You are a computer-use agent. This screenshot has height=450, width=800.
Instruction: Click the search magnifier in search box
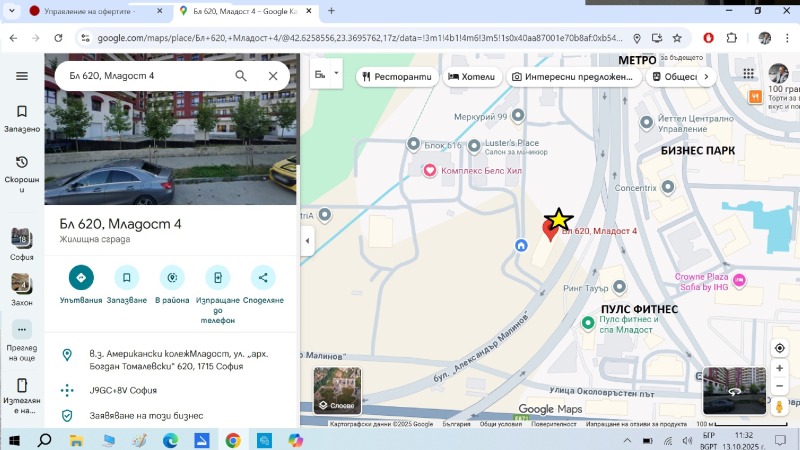click(x=241, y=76)
